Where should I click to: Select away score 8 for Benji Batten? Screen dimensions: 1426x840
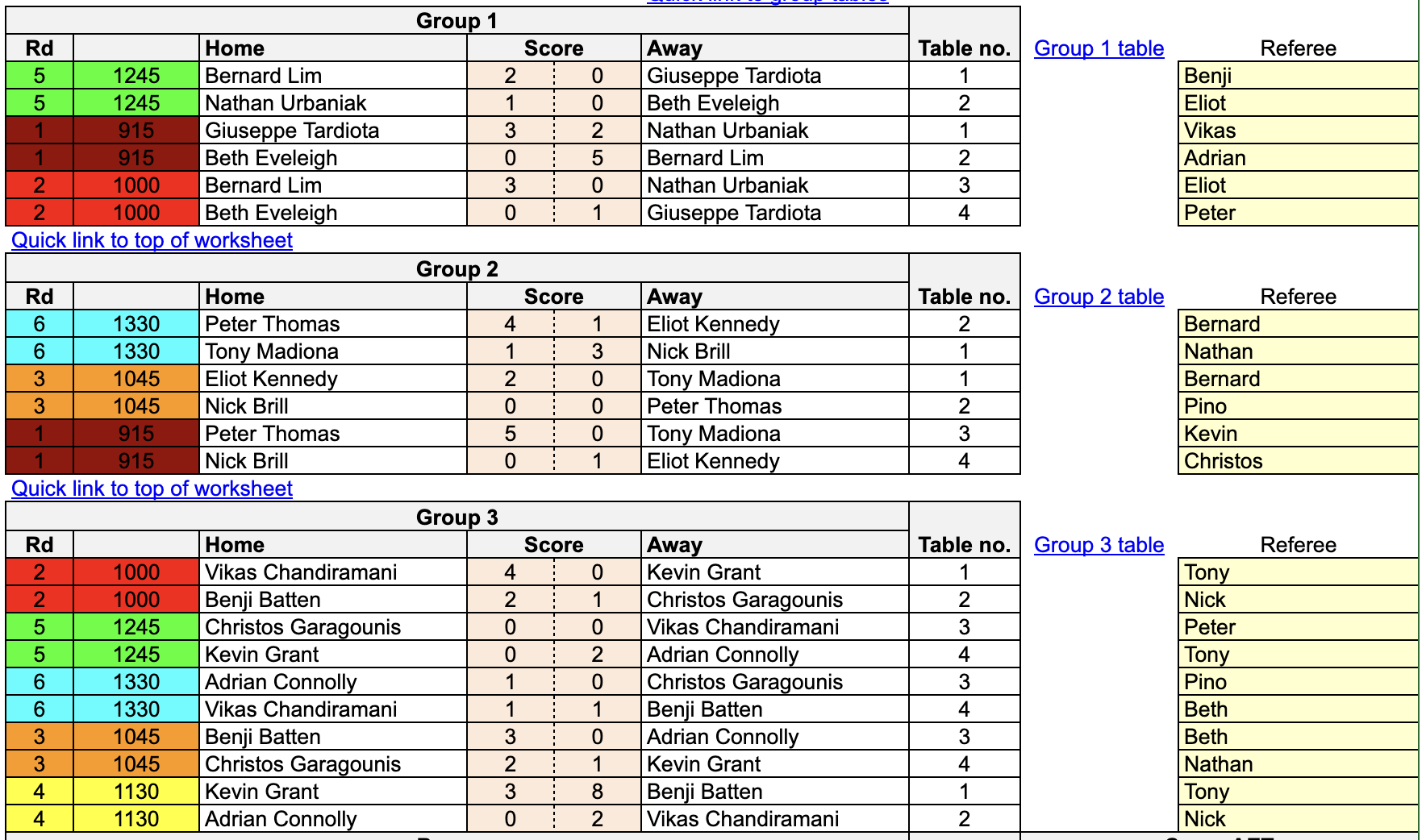pyautogui.click(x=598, y=792)
